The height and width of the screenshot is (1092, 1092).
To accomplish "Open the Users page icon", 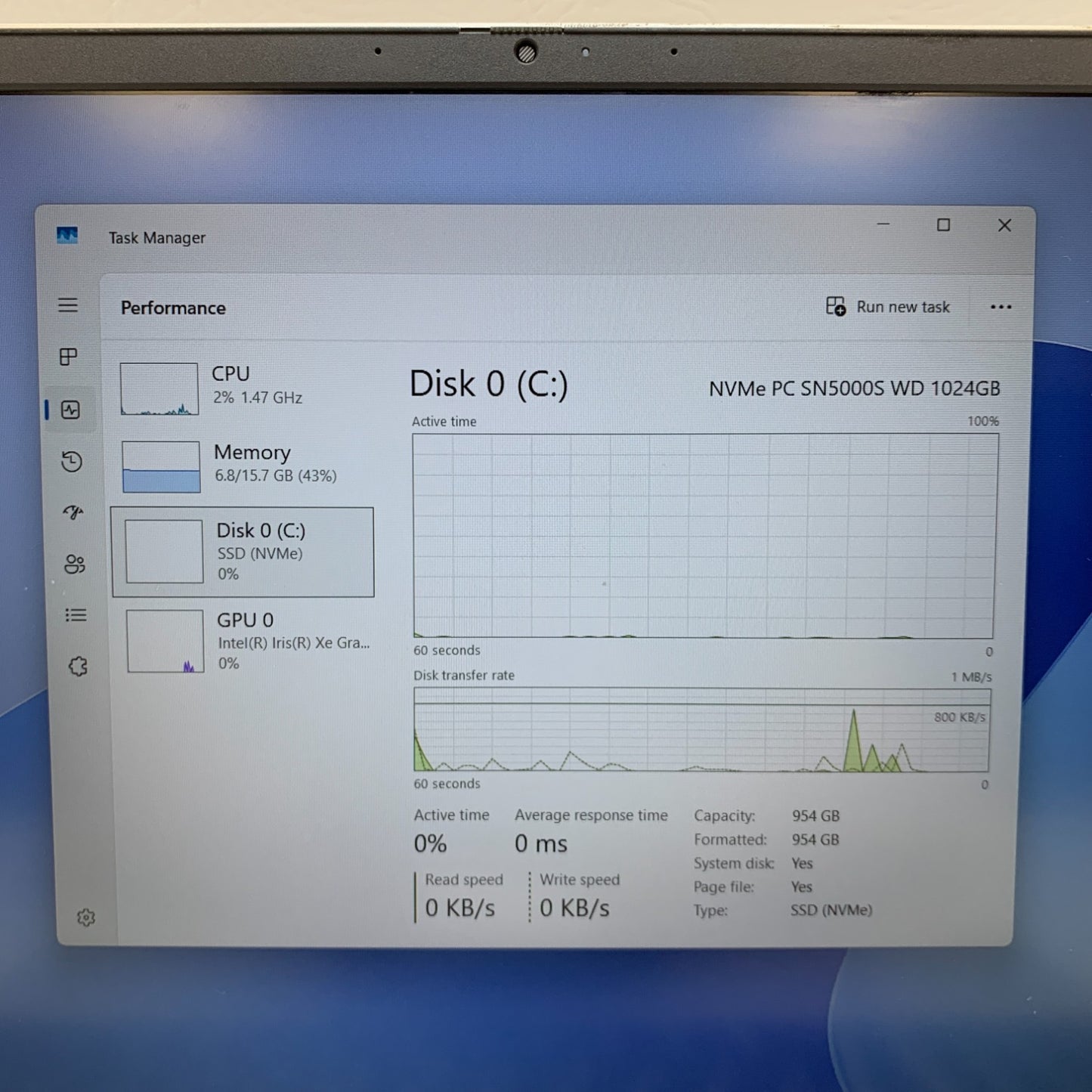I will (74, 565).
